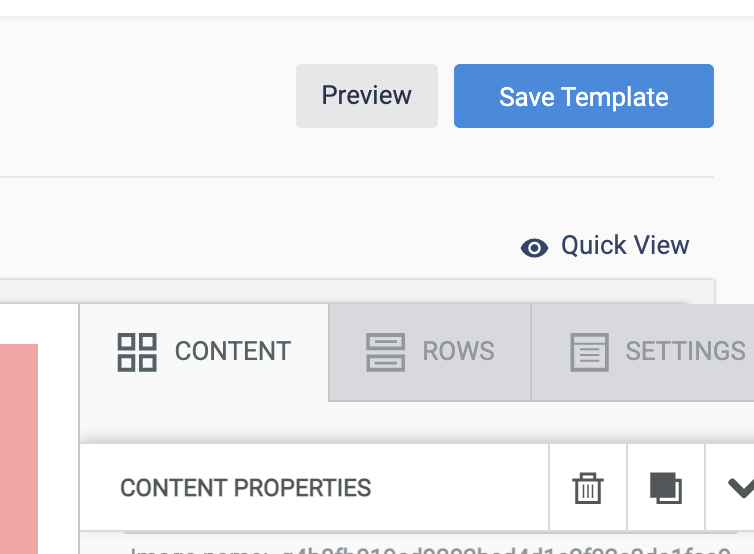754x554 pixels.
Task: Click the gray bar beneath Quick View
Action: pyautogui.click(x=357, y=291)
